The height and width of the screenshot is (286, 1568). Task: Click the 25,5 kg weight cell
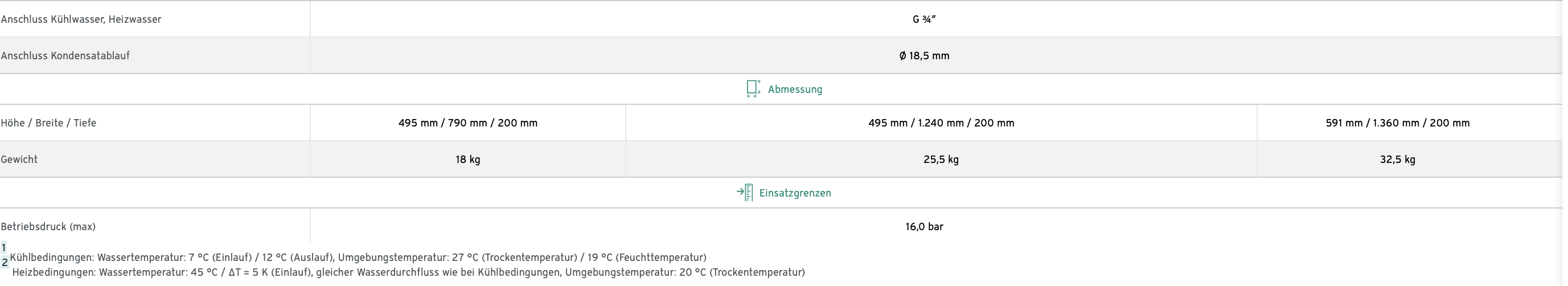(941, 160)
